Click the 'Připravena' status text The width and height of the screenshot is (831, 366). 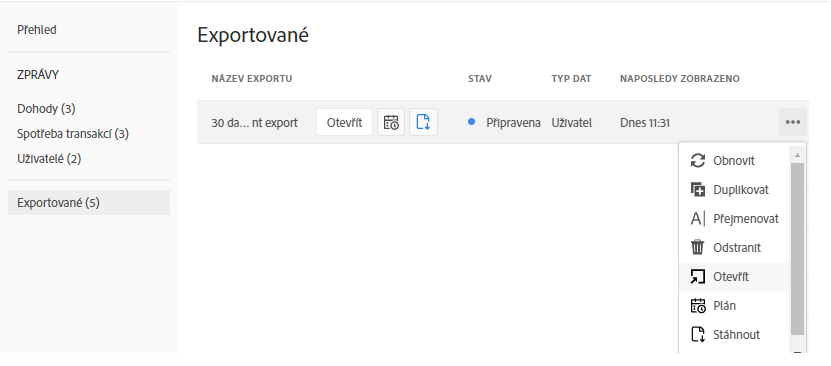point(514,123)
